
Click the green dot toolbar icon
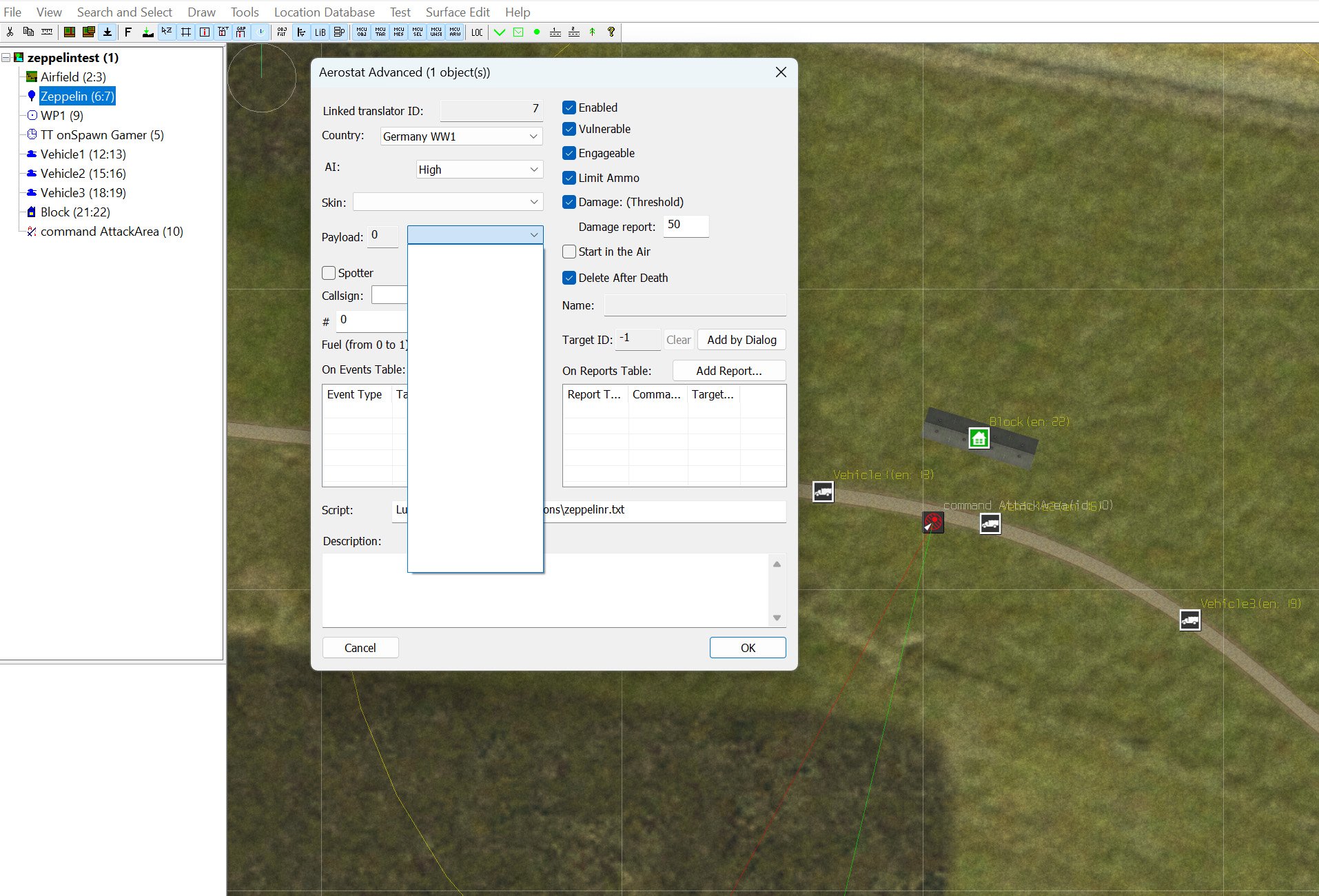pyautogui.click(x=536, y=32)
